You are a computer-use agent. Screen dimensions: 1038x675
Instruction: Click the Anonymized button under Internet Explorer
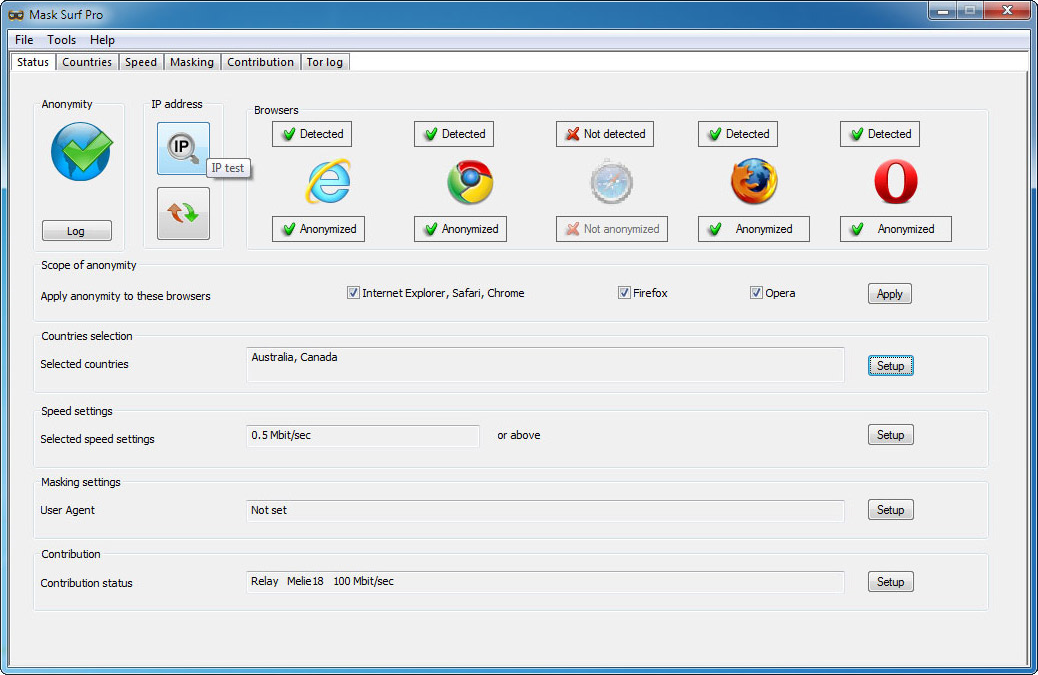point(319,229)
